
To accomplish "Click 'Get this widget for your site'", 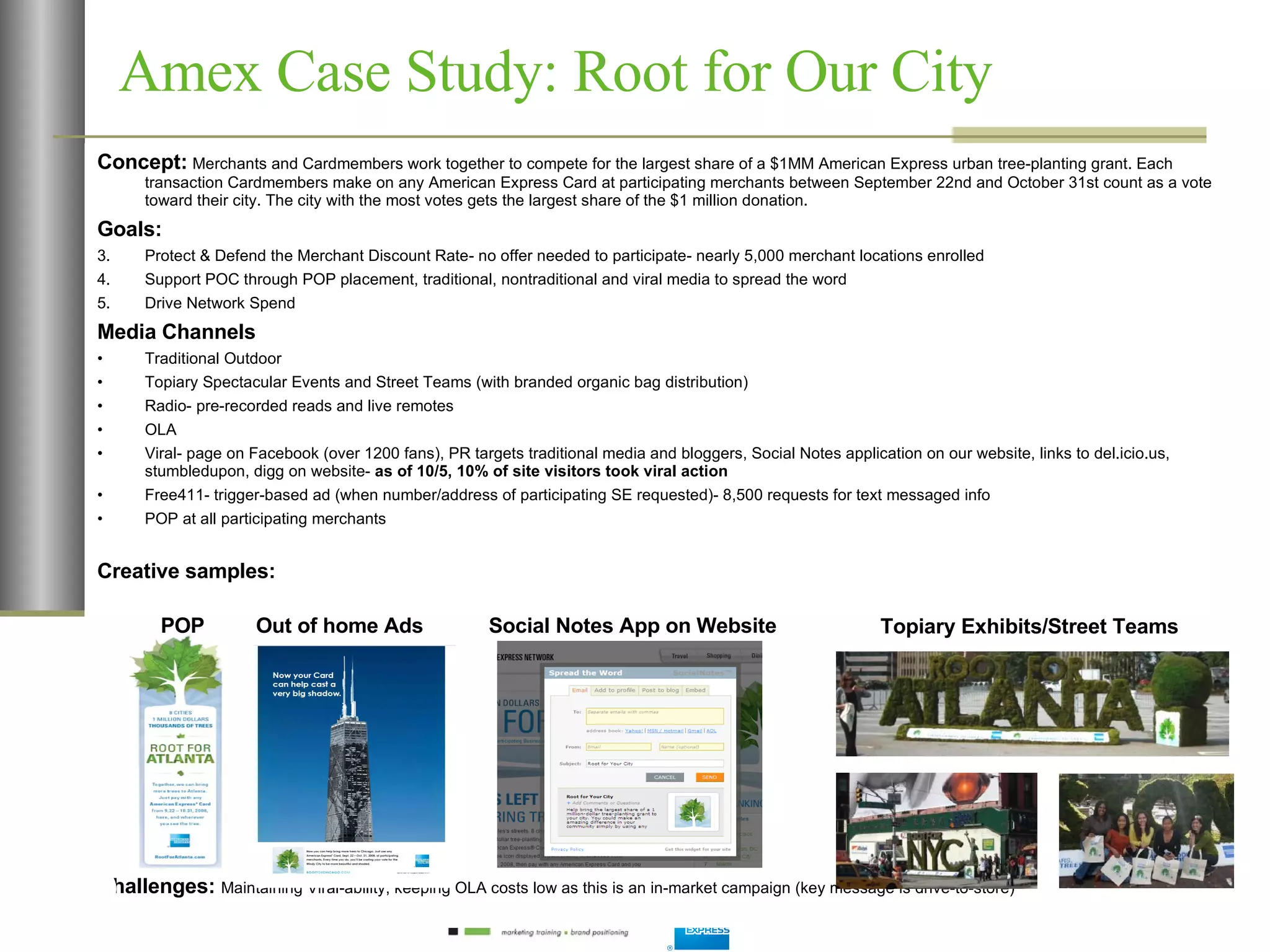I will tap(698, 849).
